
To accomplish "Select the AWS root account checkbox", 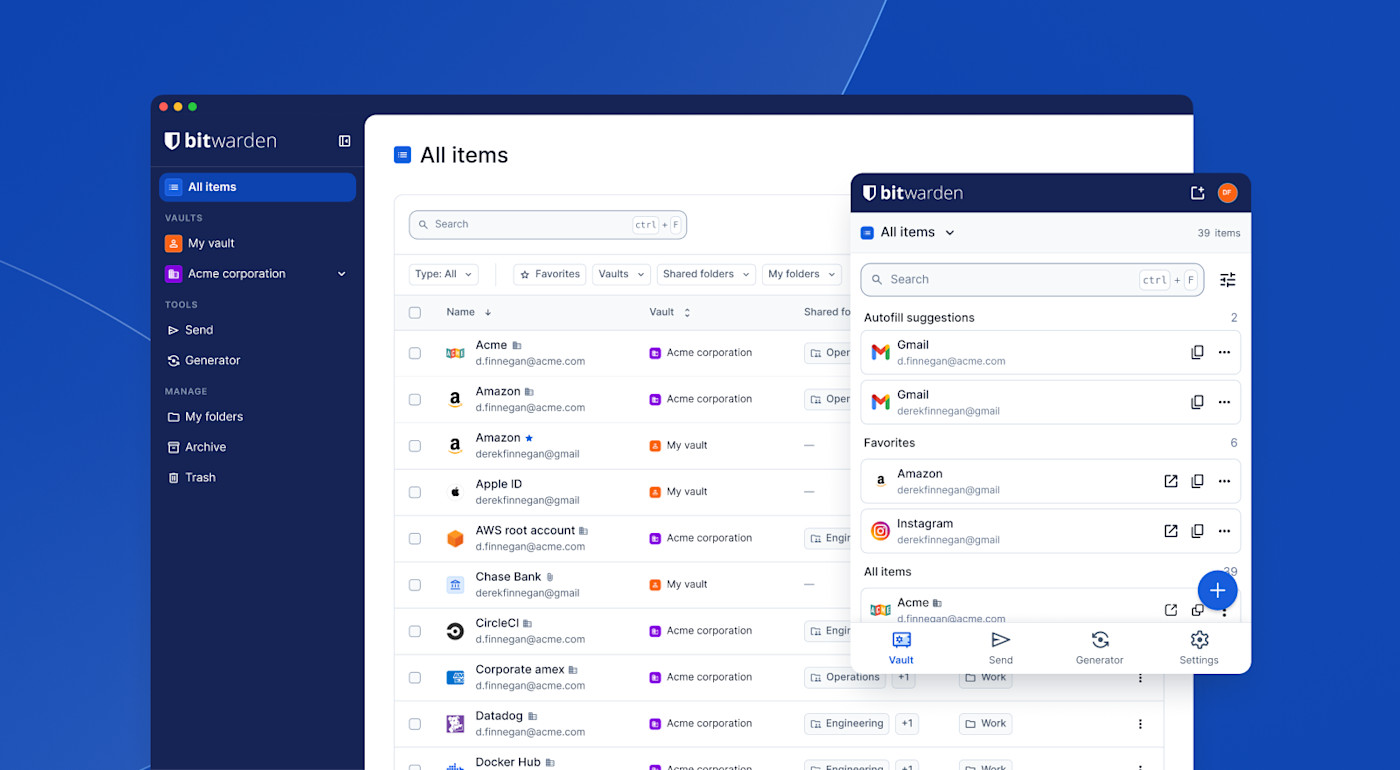I will coord(415,538).
